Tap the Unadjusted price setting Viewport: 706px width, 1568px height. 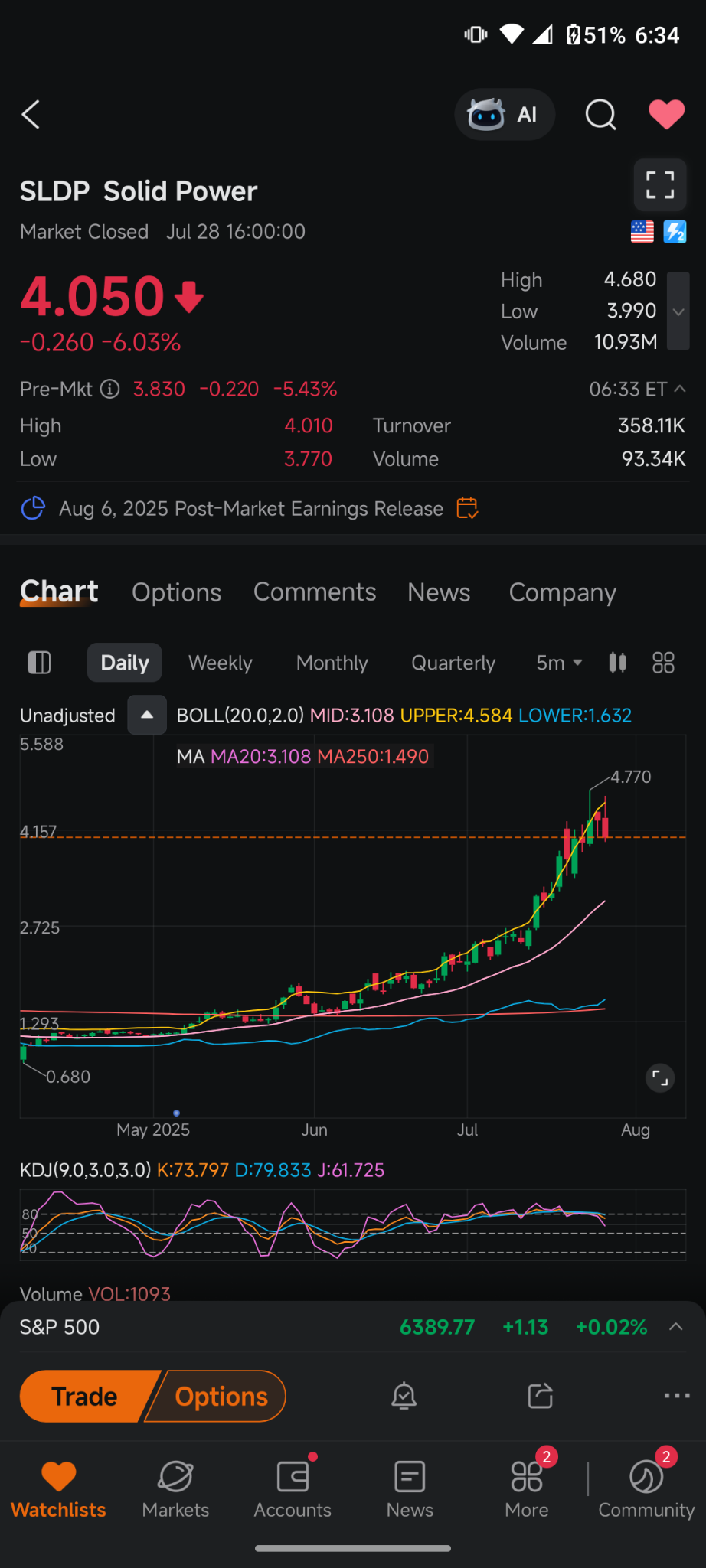[x=67, y=716]
